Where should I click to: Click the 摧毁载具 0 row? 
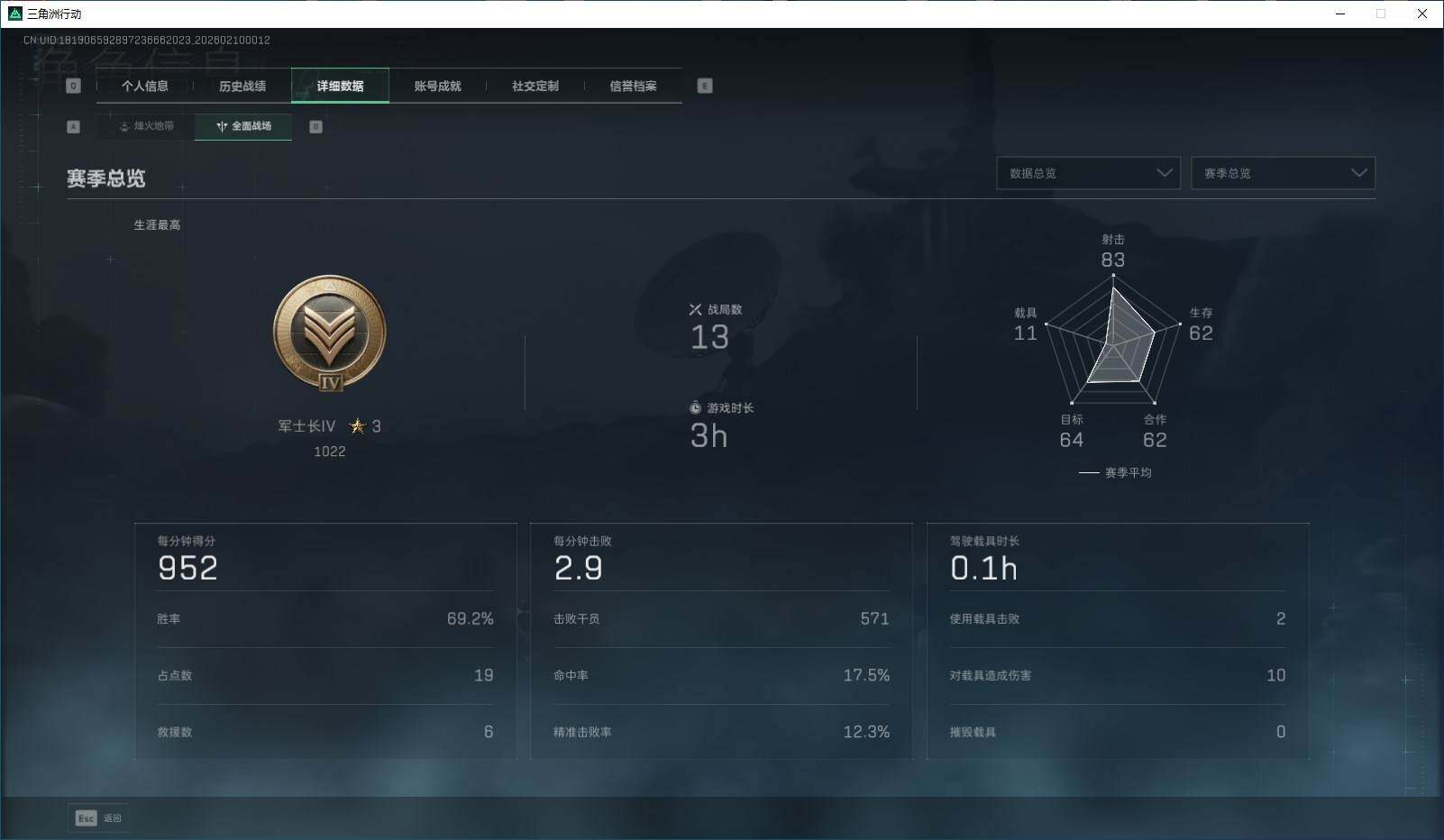(1118, 732)
